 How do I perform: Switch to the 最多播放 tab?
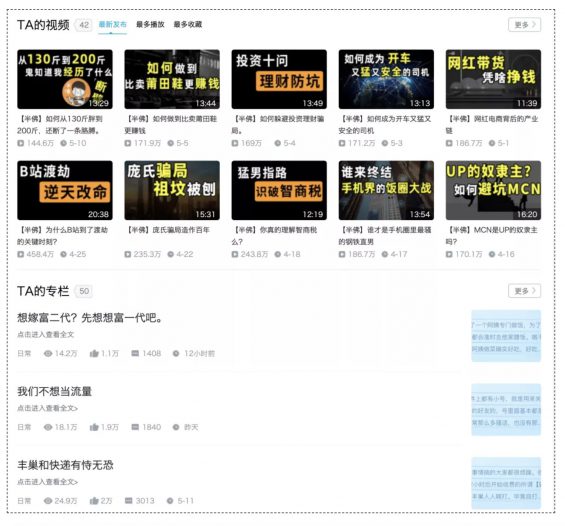coord(150,24)
